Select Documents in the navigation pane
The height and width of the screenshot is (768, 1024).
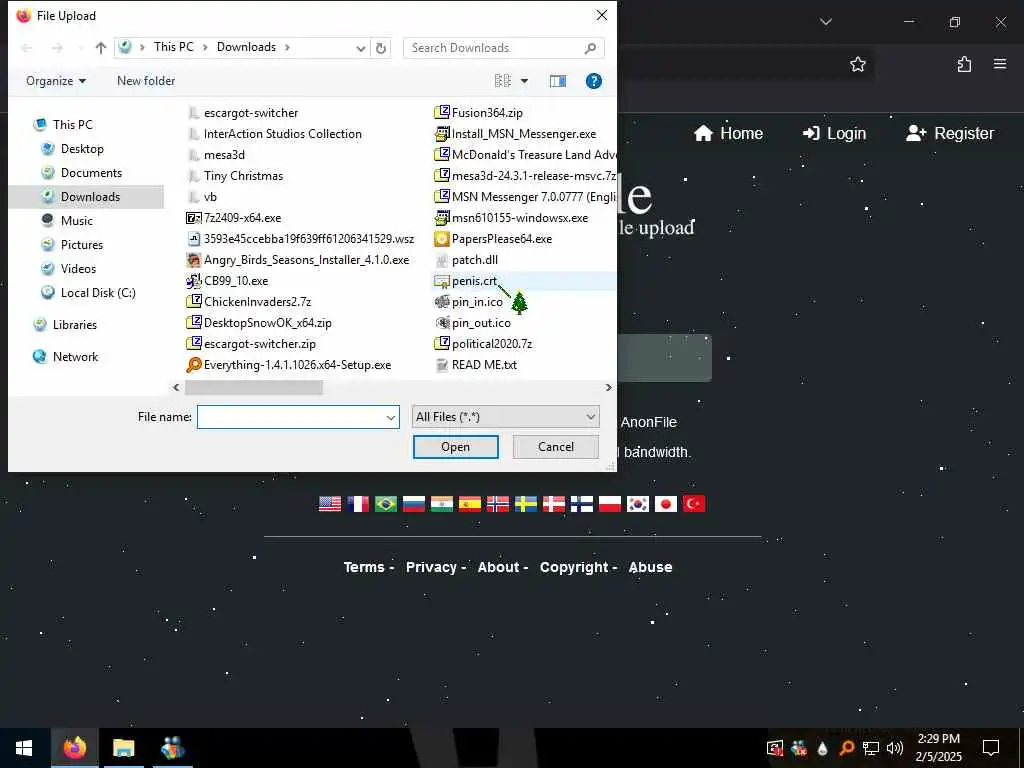point(91,173)
